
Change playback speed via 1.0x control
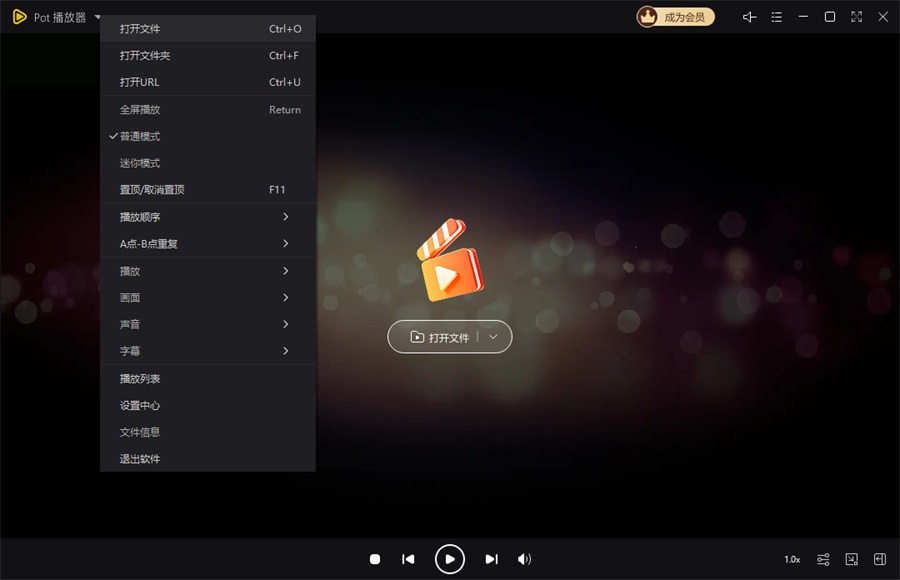792,559
